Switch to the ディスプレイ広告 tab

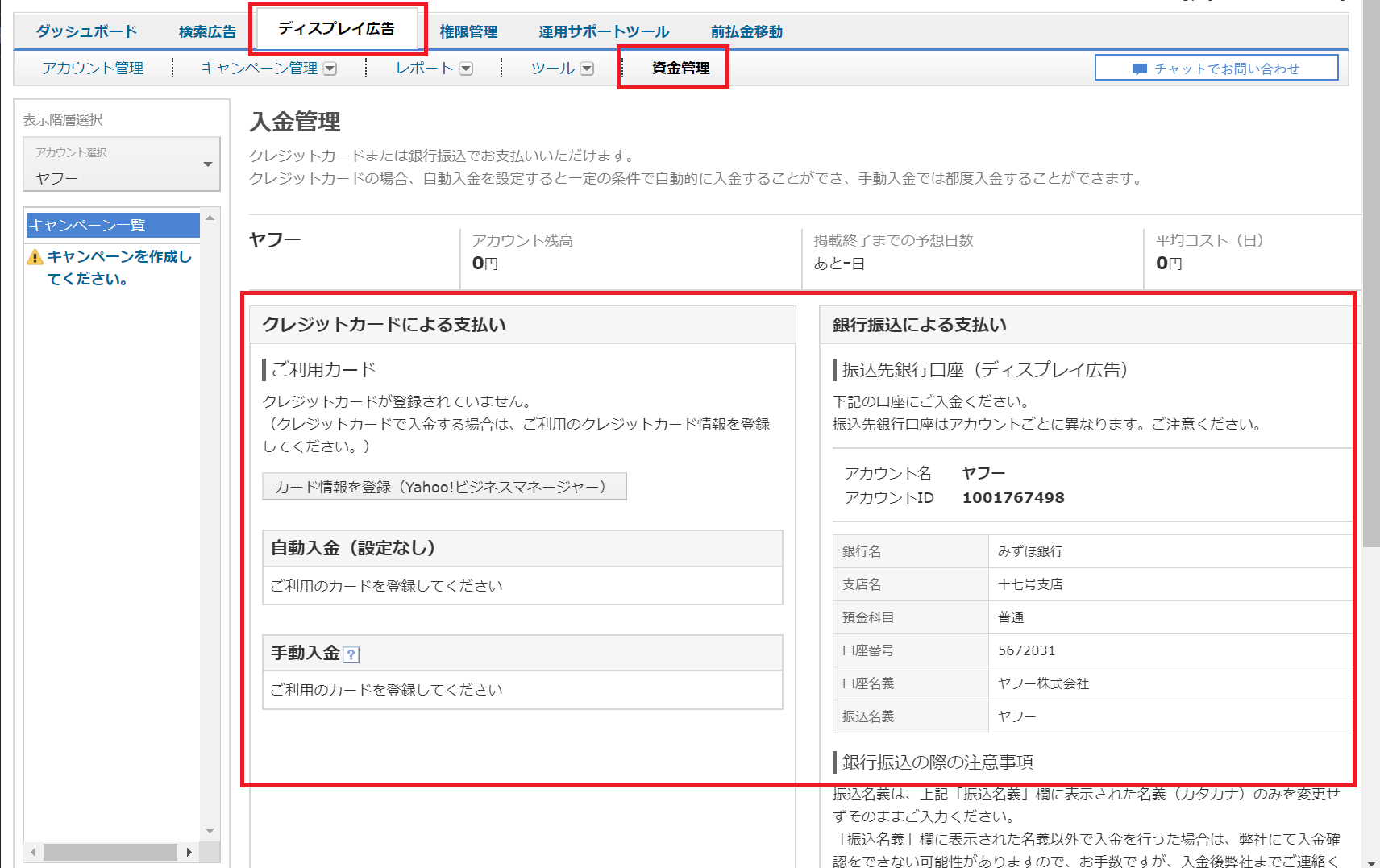pyautogui.click(x=336, y=29)
